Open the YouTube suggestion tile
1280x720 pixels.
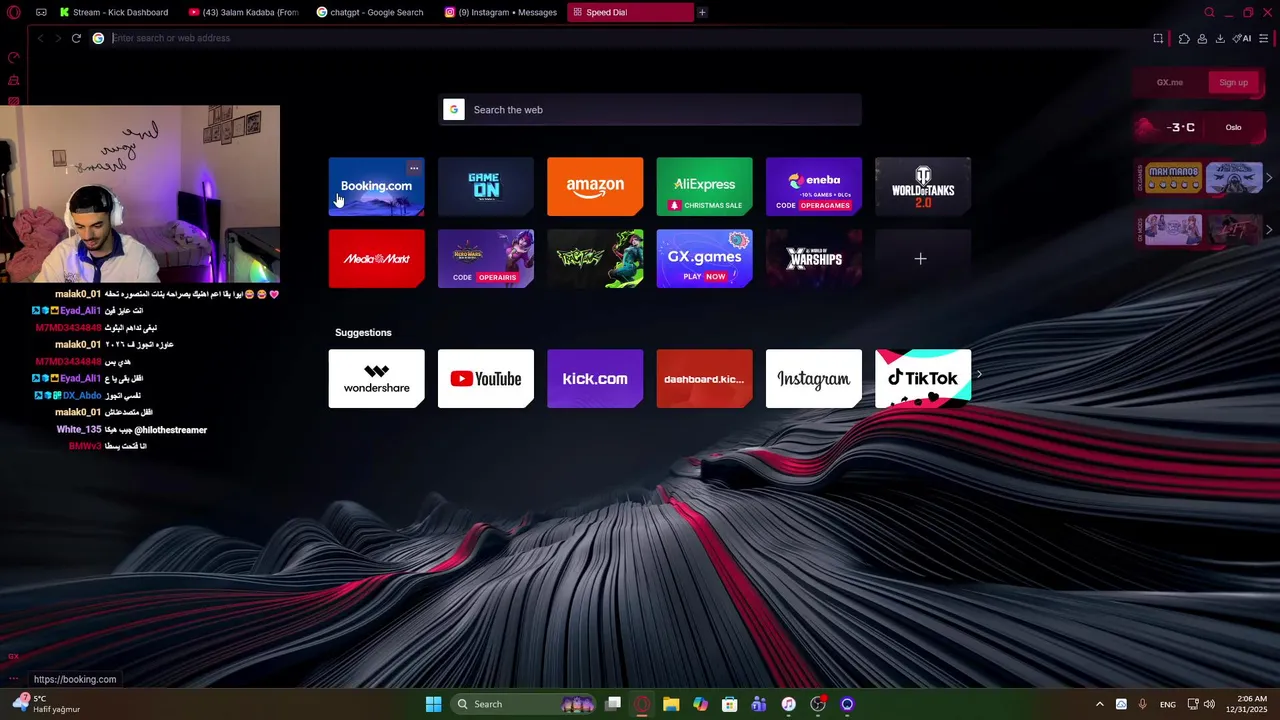click(486, 379)
